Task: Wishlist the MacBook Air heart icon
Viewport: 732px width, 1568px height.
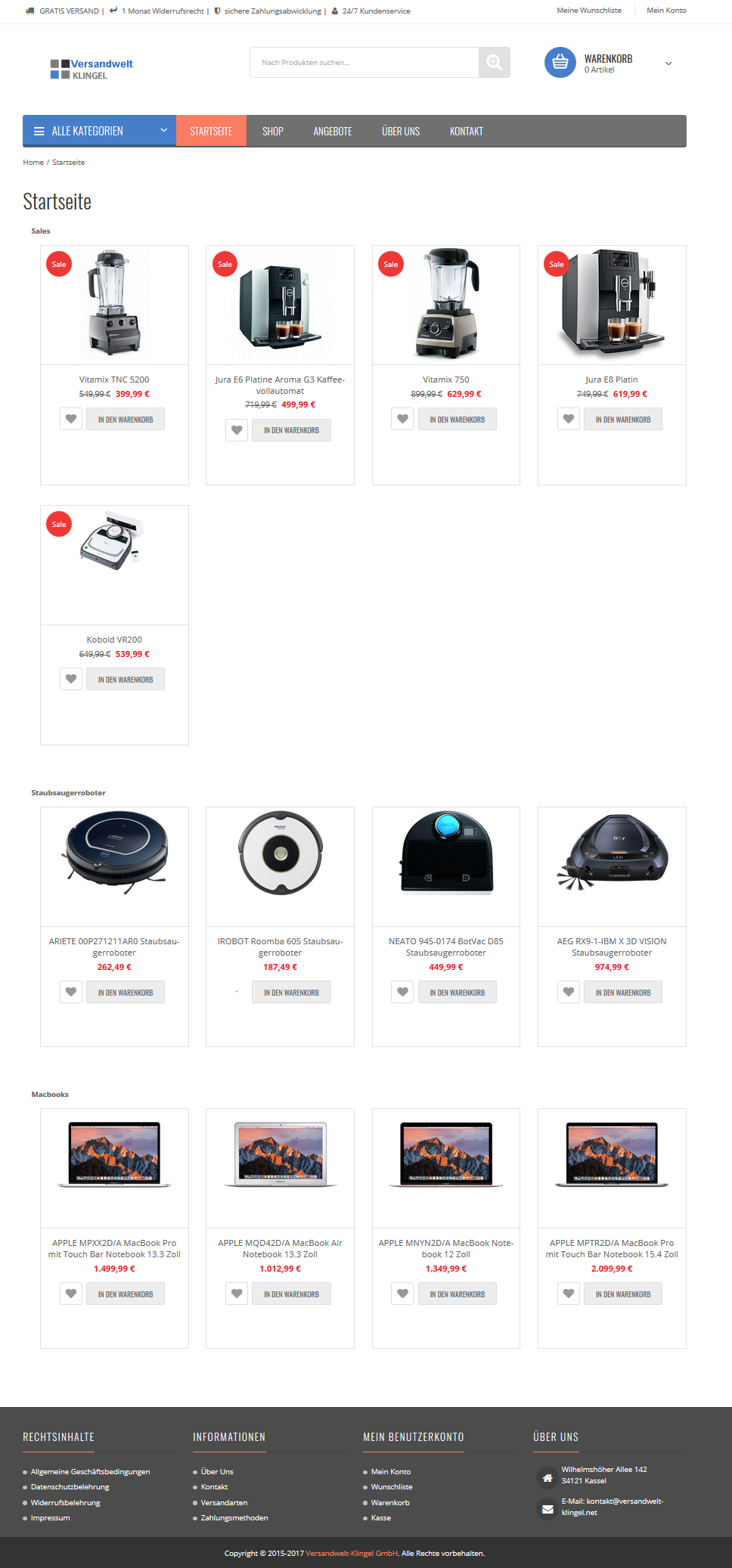Action: pos(237,1294)
